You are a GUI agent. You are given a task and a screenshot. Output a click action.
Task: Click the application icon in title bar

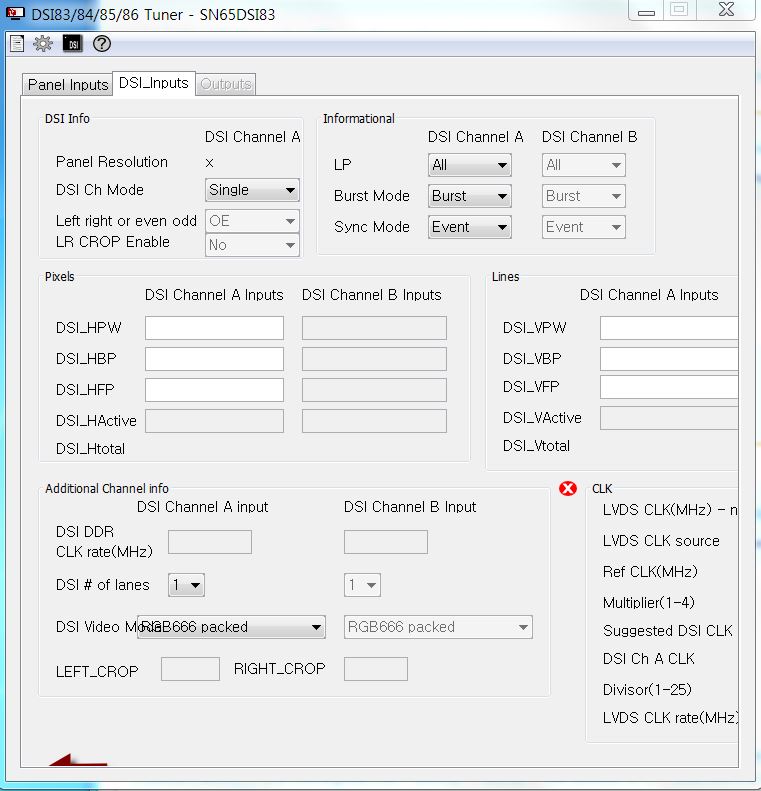pyautogui.click(x=15, y=14)
